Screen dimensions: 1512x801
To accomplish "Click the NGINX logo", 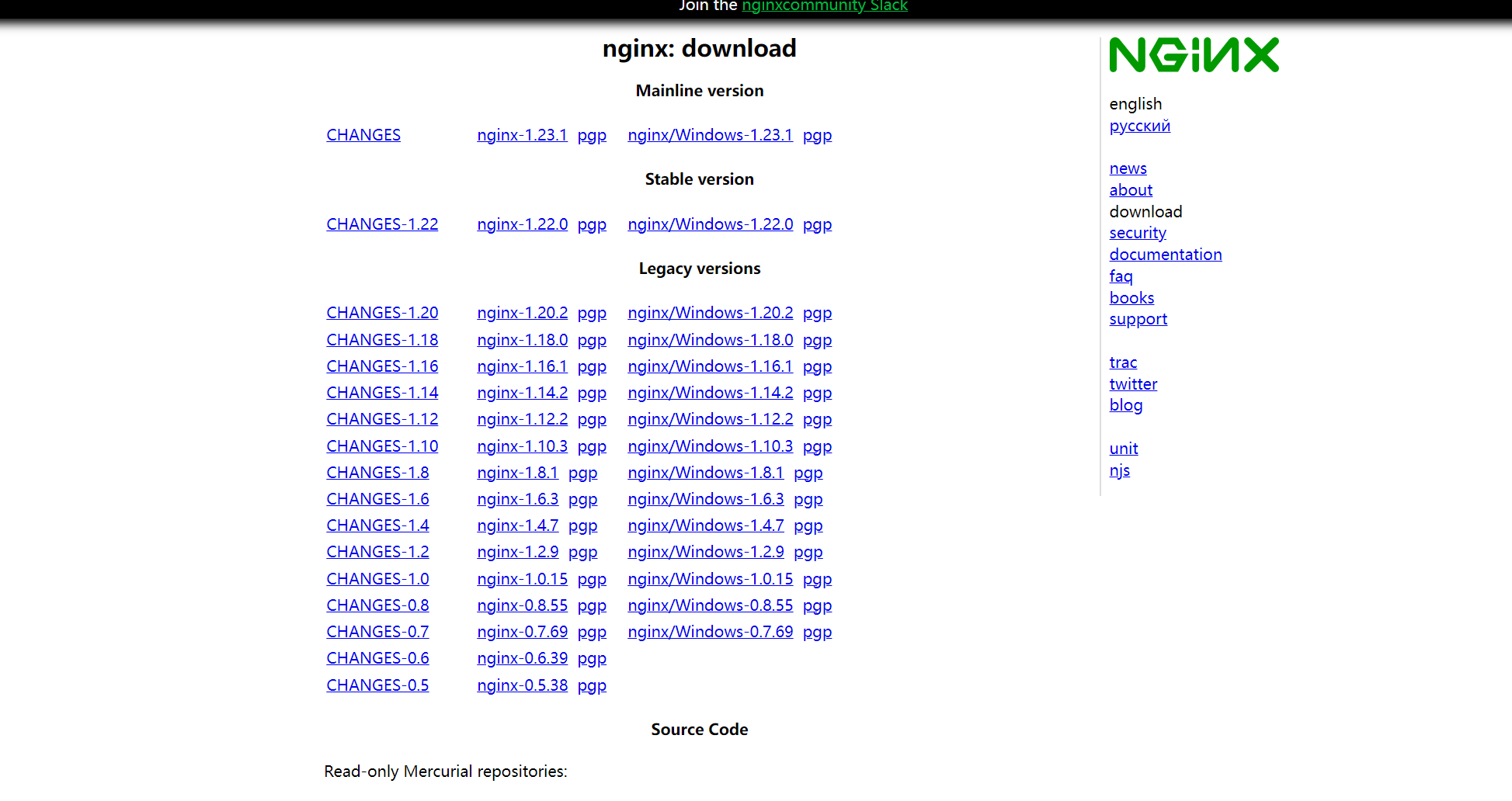I will pos(1194,55).
